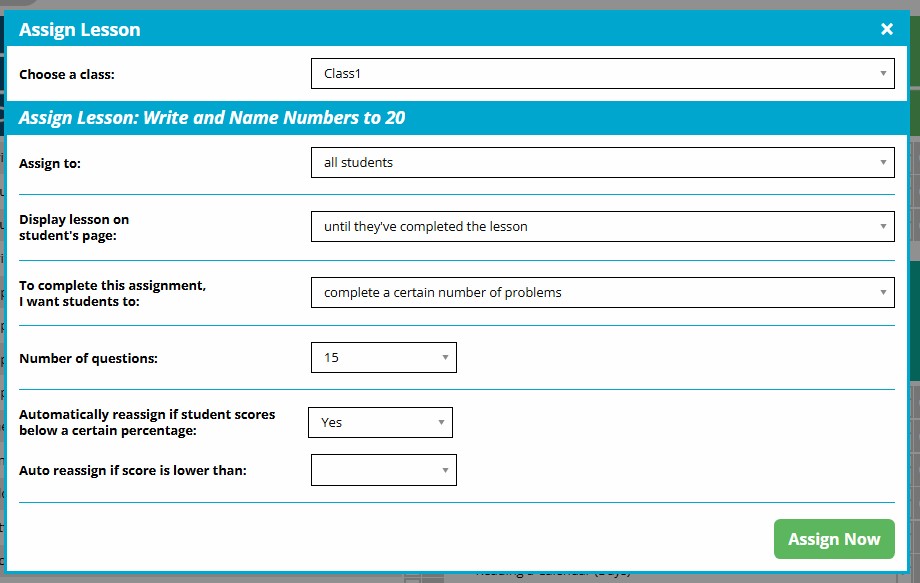Image resolution: width=920 pixels, height=583 pixels.
Task: Change the automatic reassign setting from Yes
Action: 380,422
